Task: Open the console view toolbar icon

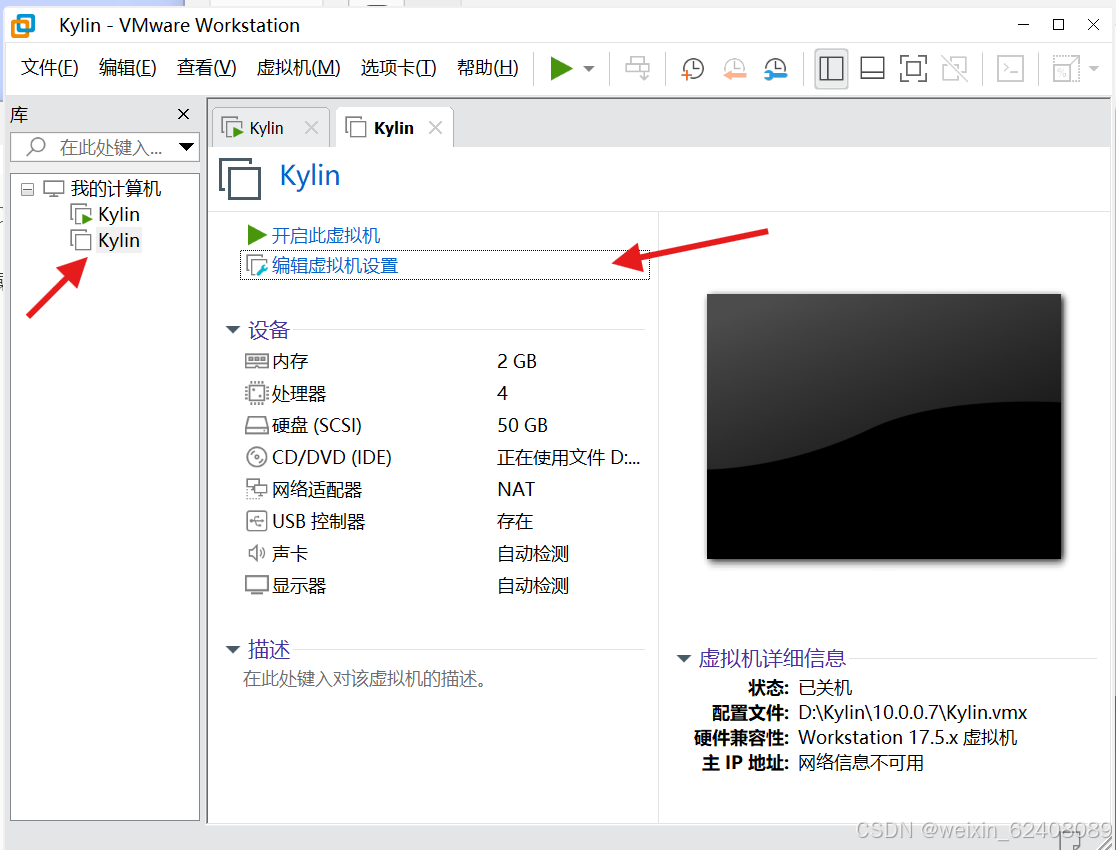Action: coord(1010,68)
